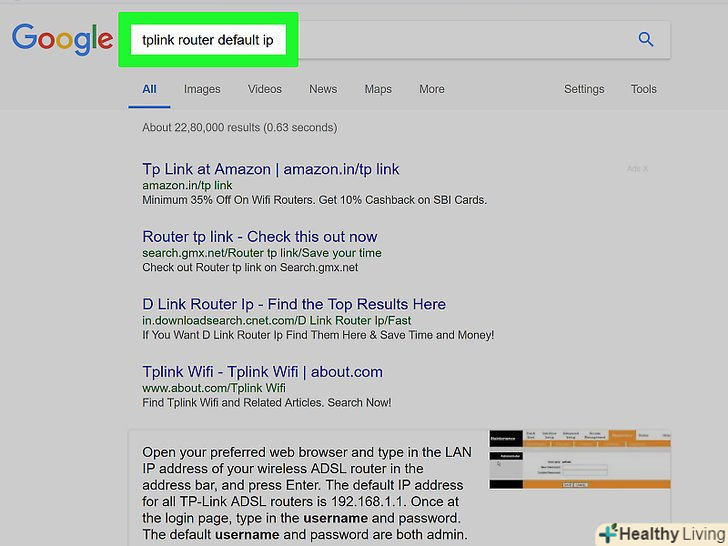The width and height of the screenshot is (728, 546).
Task: Click the 'About 22,80,000 results' count text
Action: pyautogui.click(x=240, y=128)
